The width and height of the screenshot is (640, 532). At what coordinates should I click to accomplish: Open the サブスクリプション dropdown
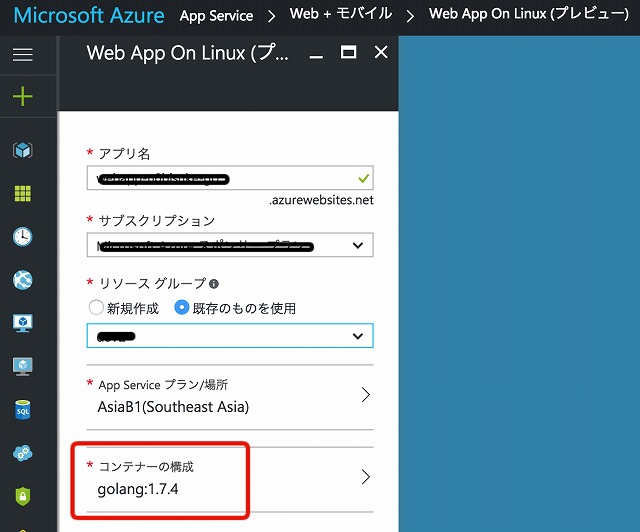pyautogui.click(x=230, y=245)
